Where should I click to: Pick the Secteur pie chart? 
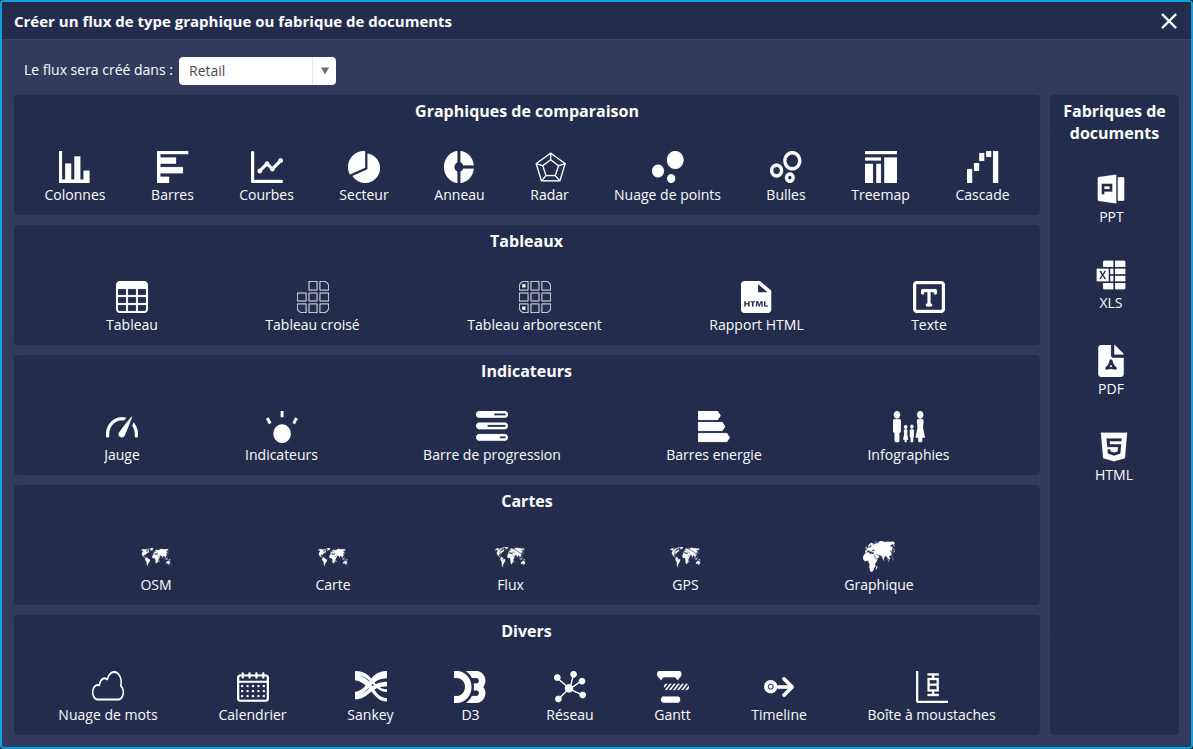tap(364, 176)
